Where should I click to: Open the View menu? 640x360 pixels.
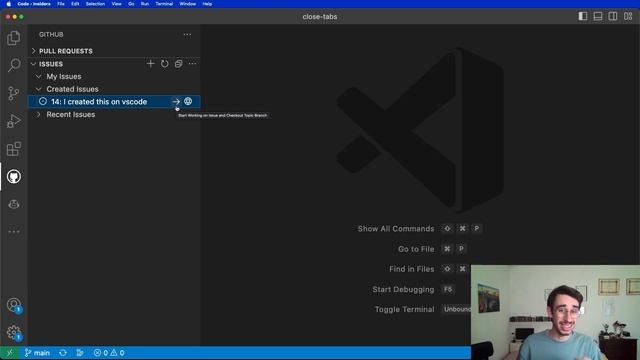(116, 4)
